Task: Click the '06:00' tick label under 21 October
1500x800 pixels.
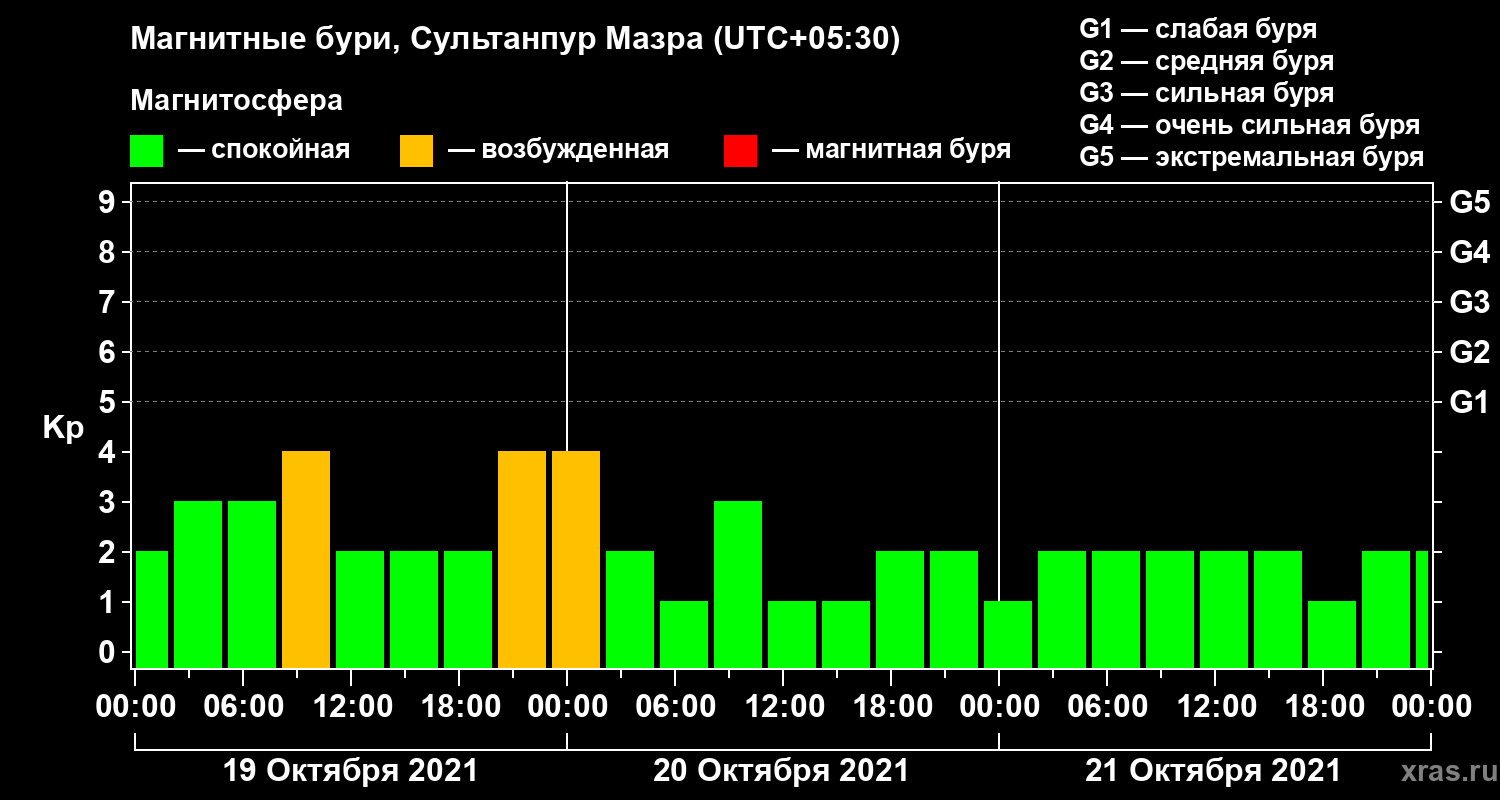Action: tap(1107, 707)
